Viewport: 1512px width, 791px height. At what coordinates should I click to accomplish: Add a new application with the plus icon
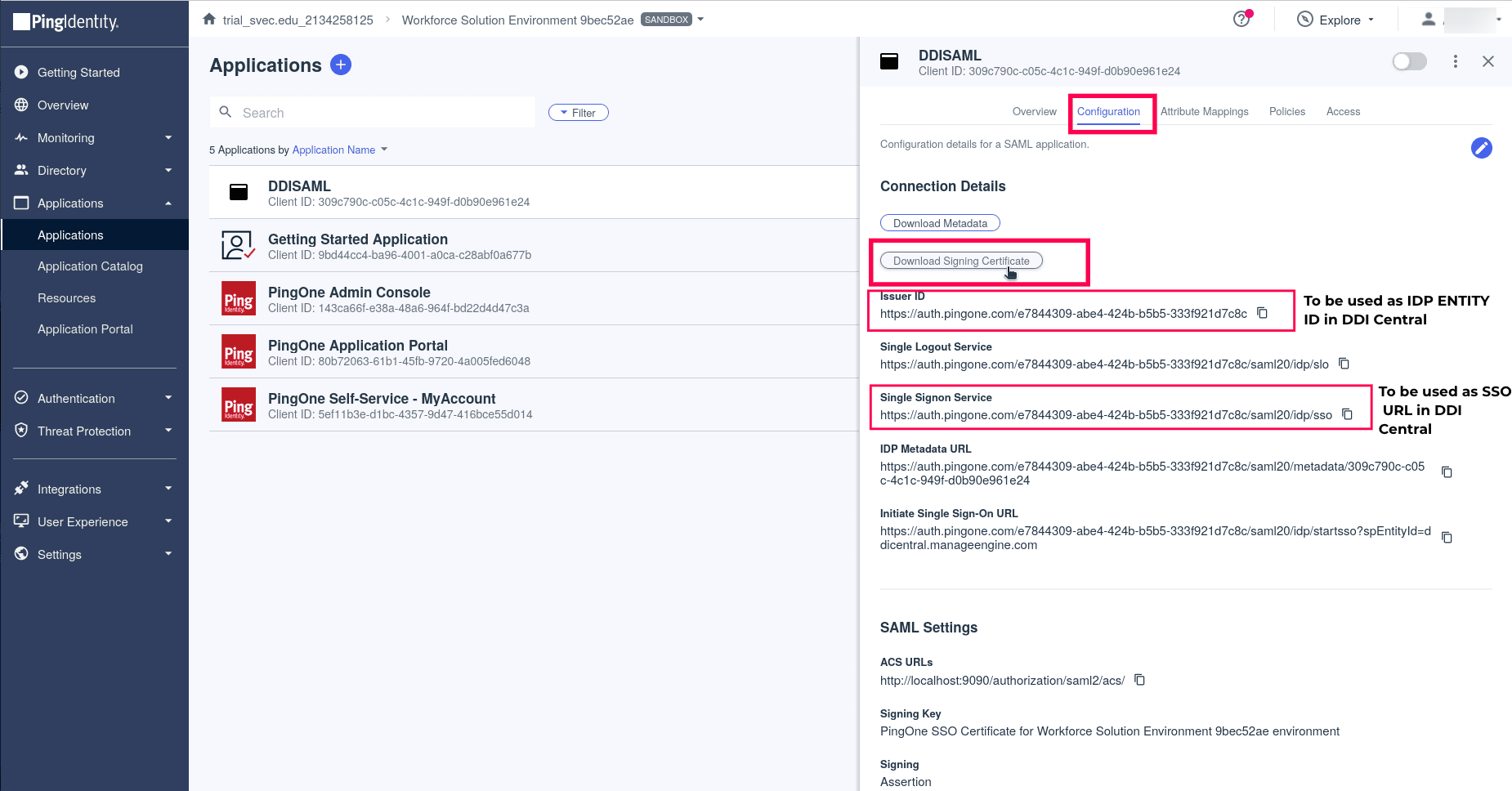click(341, 65)
